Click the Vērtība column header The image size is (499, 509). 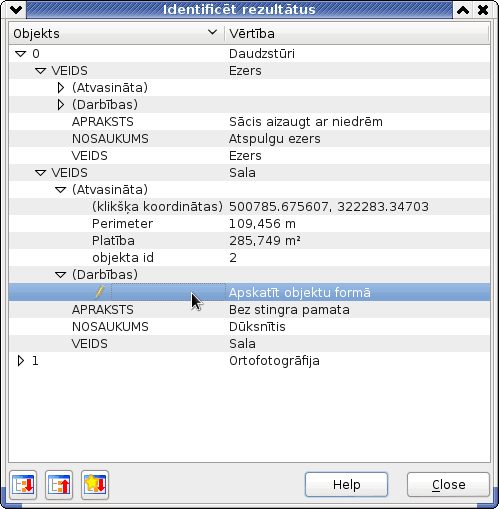[357, 33]
